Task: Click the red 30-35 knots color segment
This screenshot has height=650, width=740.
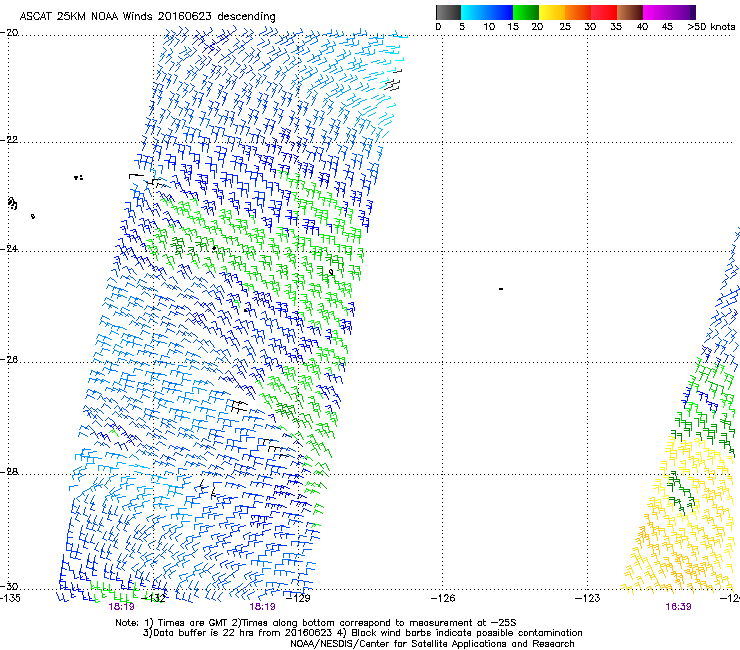Action: click(x=604, y=12)
